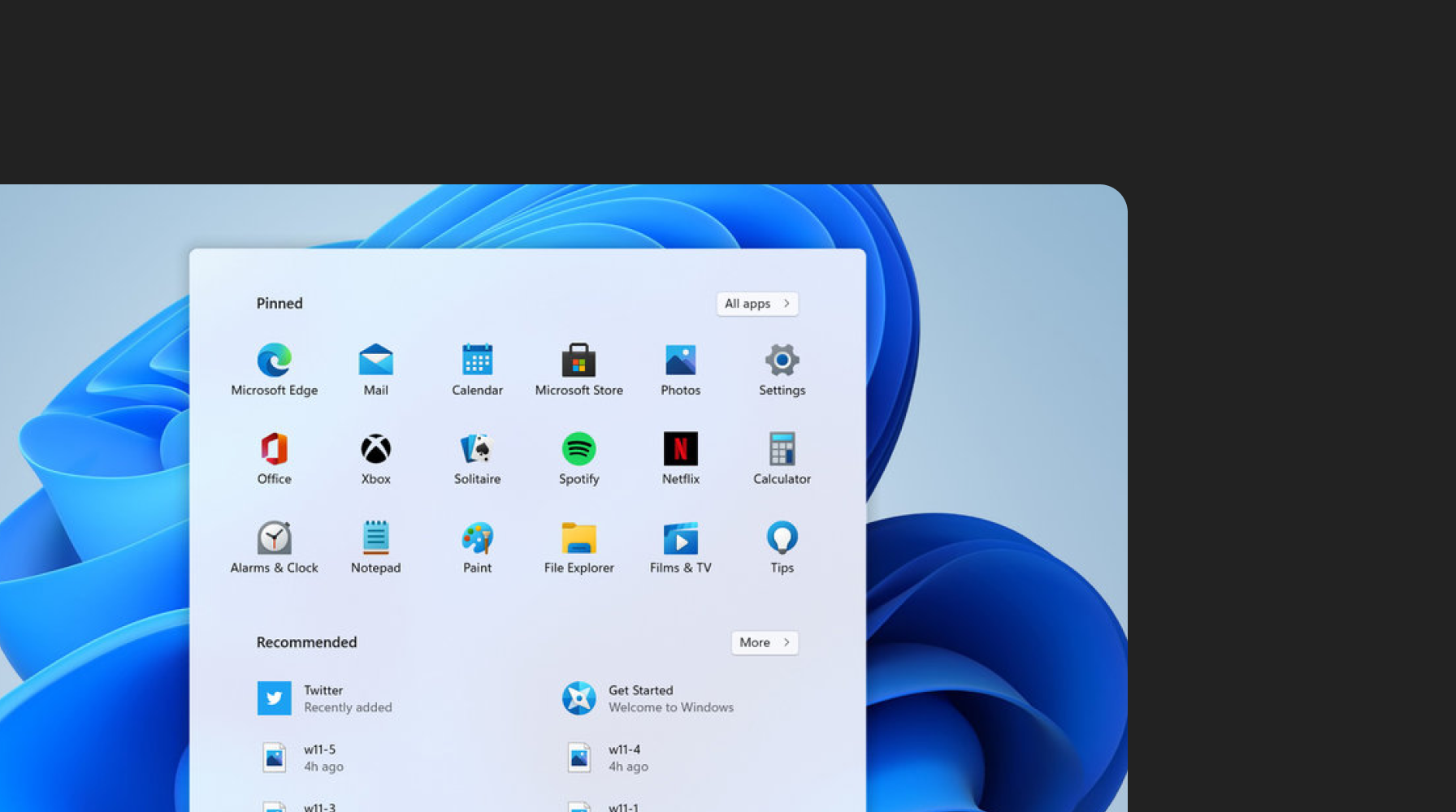Click the "Welcome to Windows" subtitle

671,707
